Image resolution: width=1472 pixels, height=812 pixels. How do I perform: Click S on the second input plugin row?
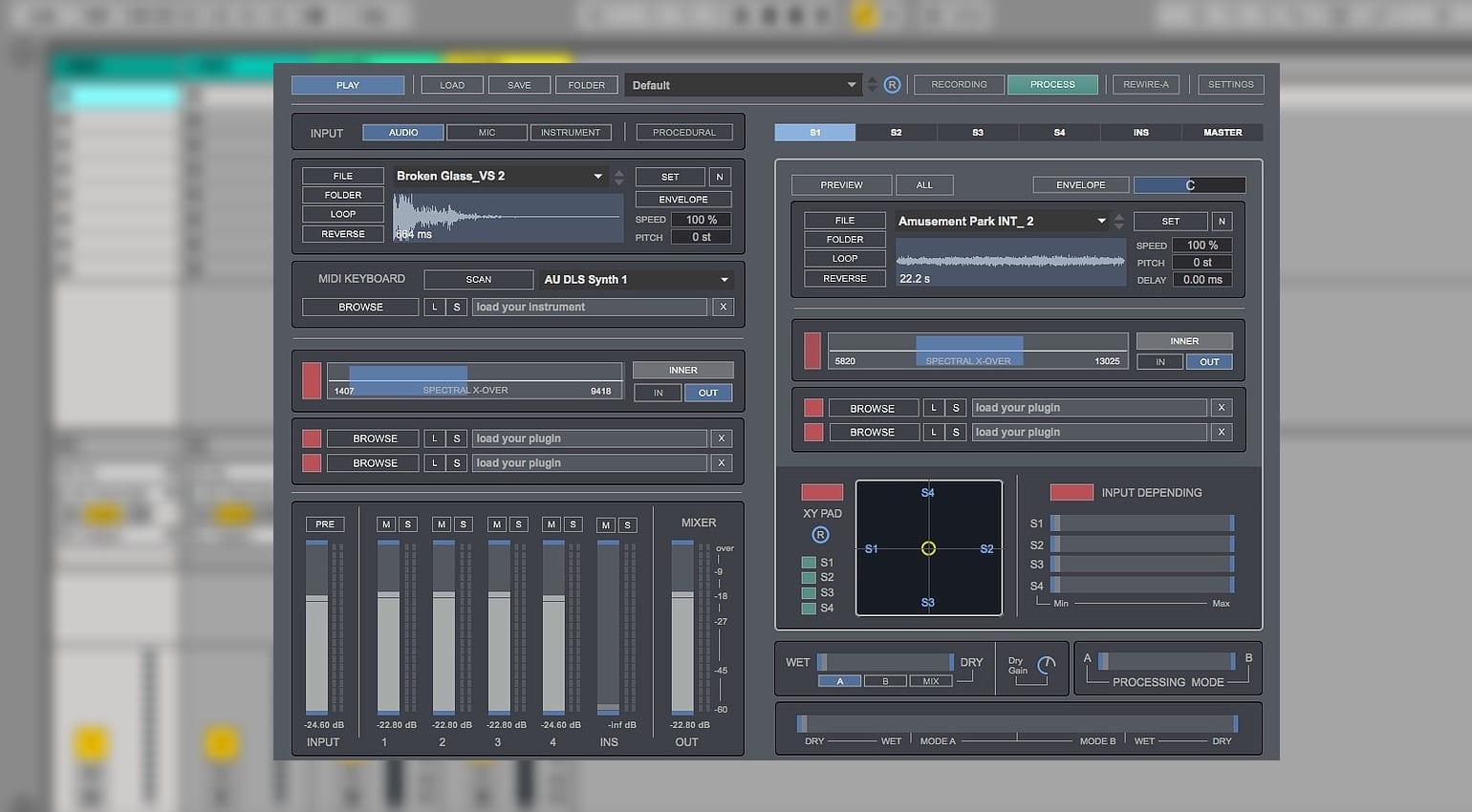coord(457,463)
